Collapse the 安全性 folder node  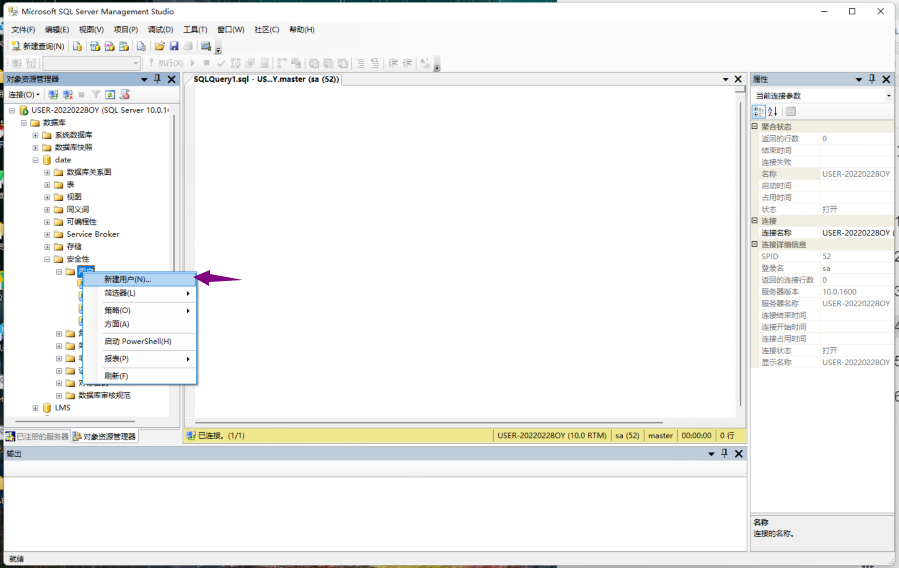[47, 259]
